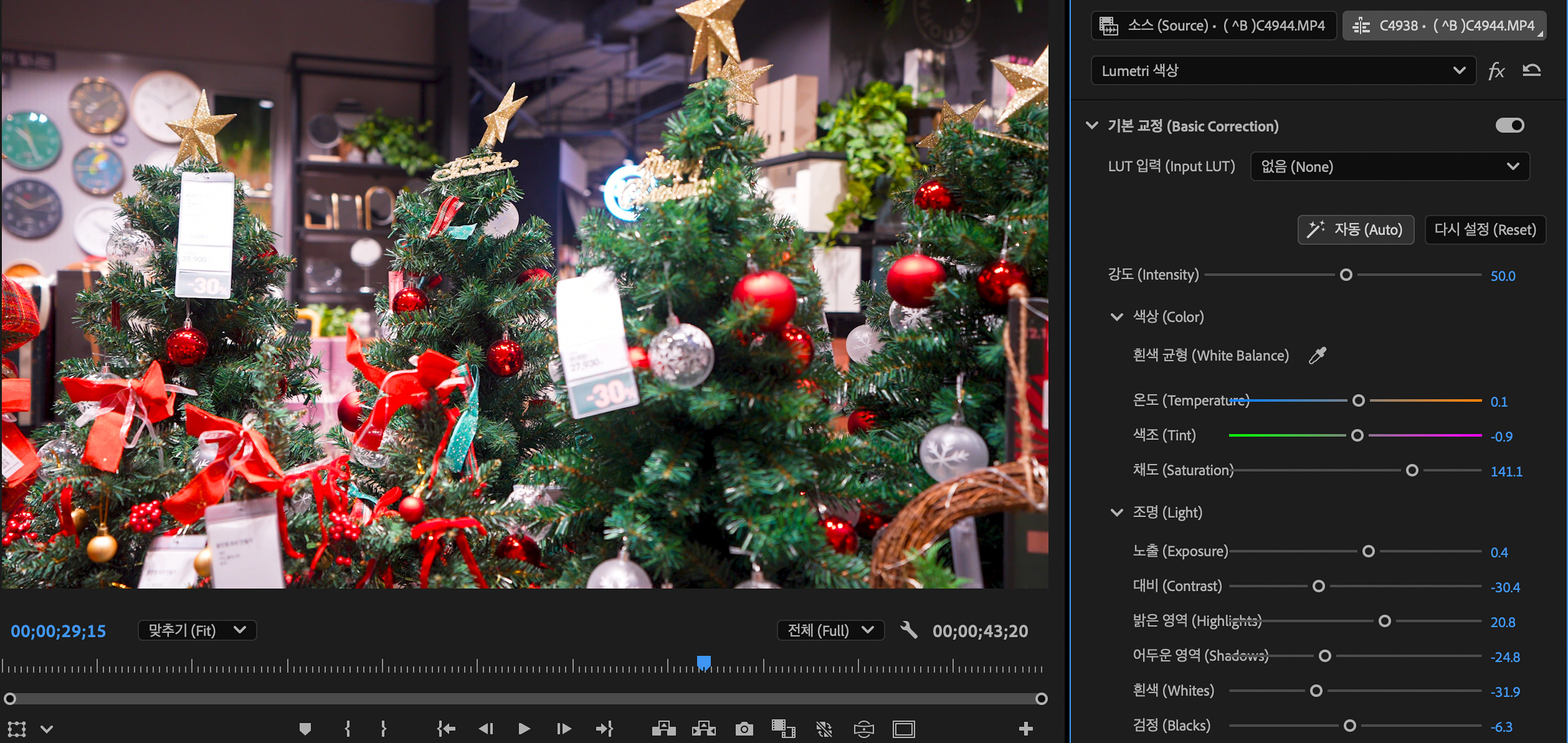Toggle Basic Correction section on or off

coord(1509,125)
